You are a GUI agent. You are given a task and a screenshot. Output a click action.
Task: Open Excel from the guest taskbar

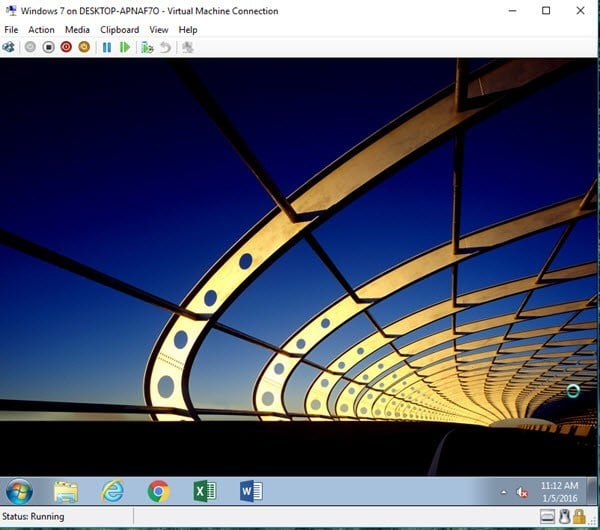click(204, 491)
